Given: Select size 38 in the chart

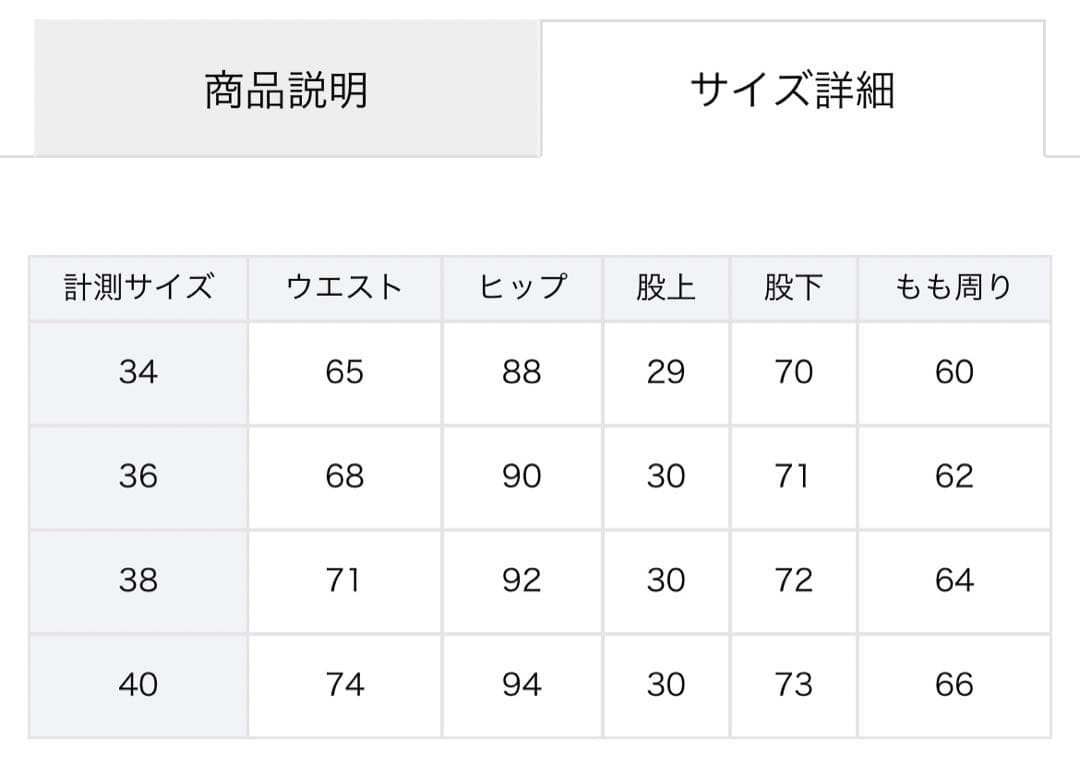Looking at the screenshot, I should pyautogui.click(x=138, y=581).
